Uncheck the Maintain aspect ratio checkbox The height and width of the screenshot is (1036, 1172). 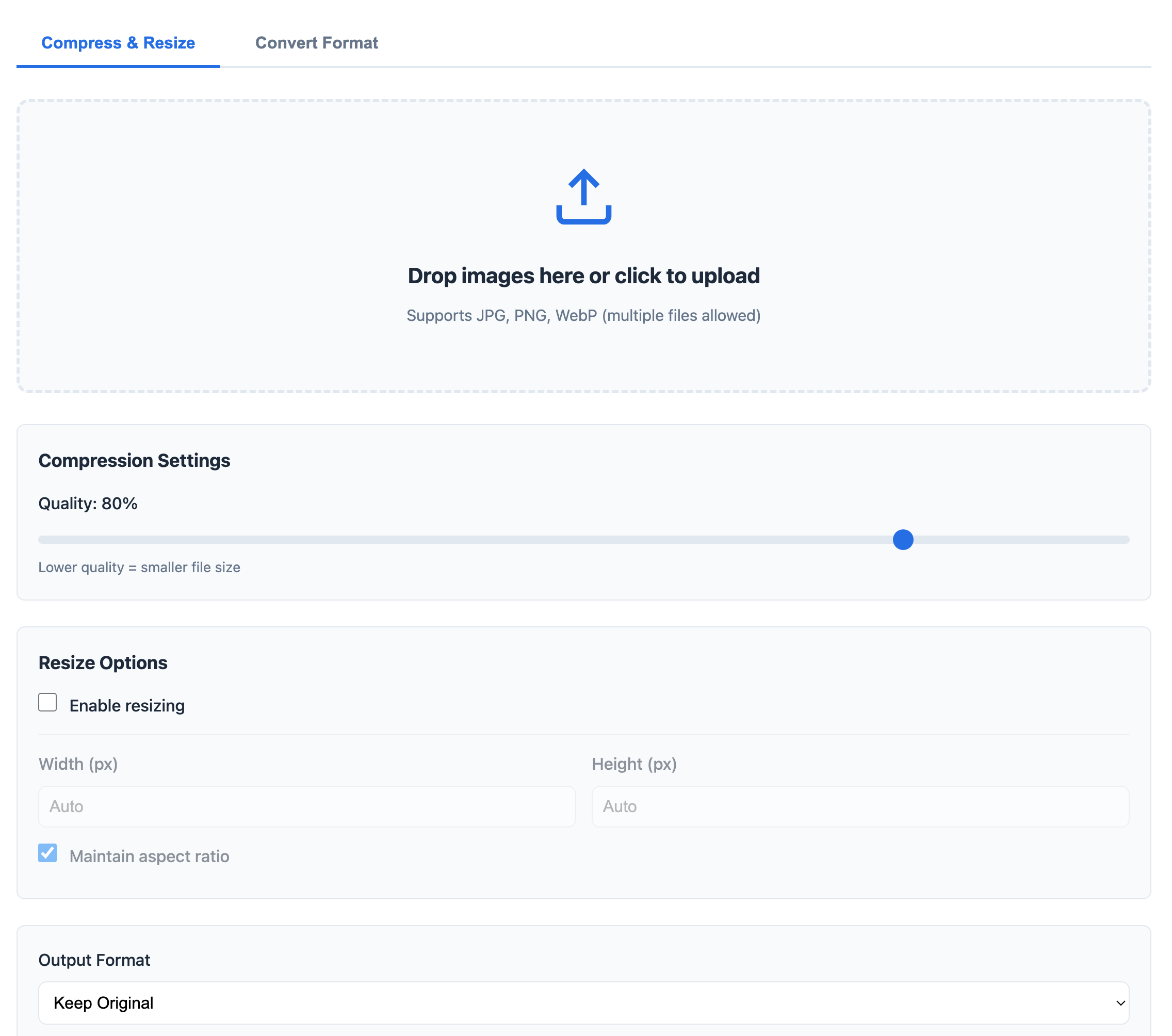tap(47, 853)
